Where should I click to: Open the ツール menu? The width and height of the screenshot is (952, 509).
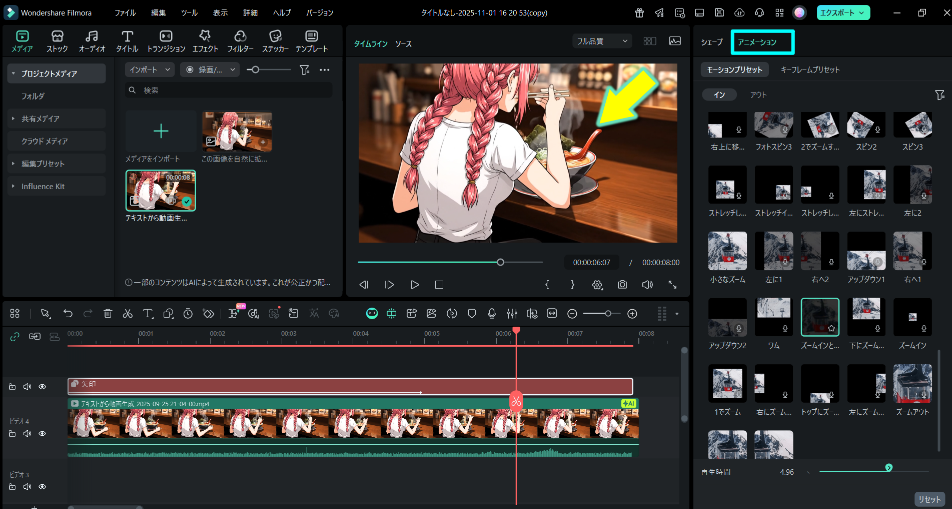(189, 13)
